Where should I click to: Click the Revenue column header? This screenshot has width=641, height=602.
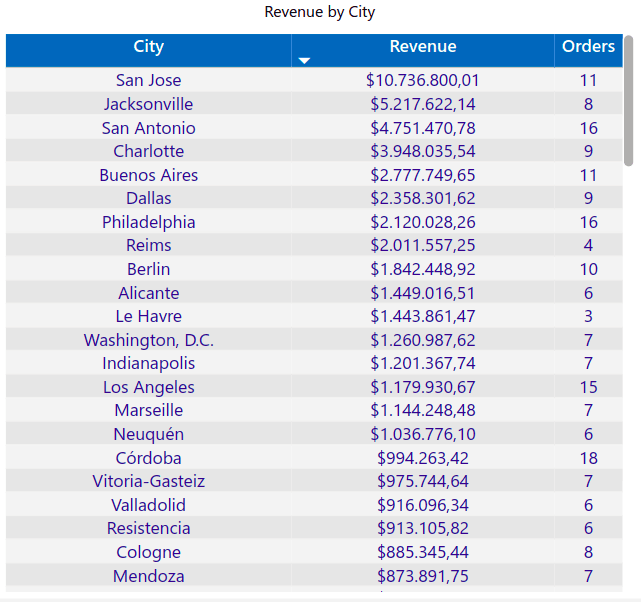pos(422,47)
